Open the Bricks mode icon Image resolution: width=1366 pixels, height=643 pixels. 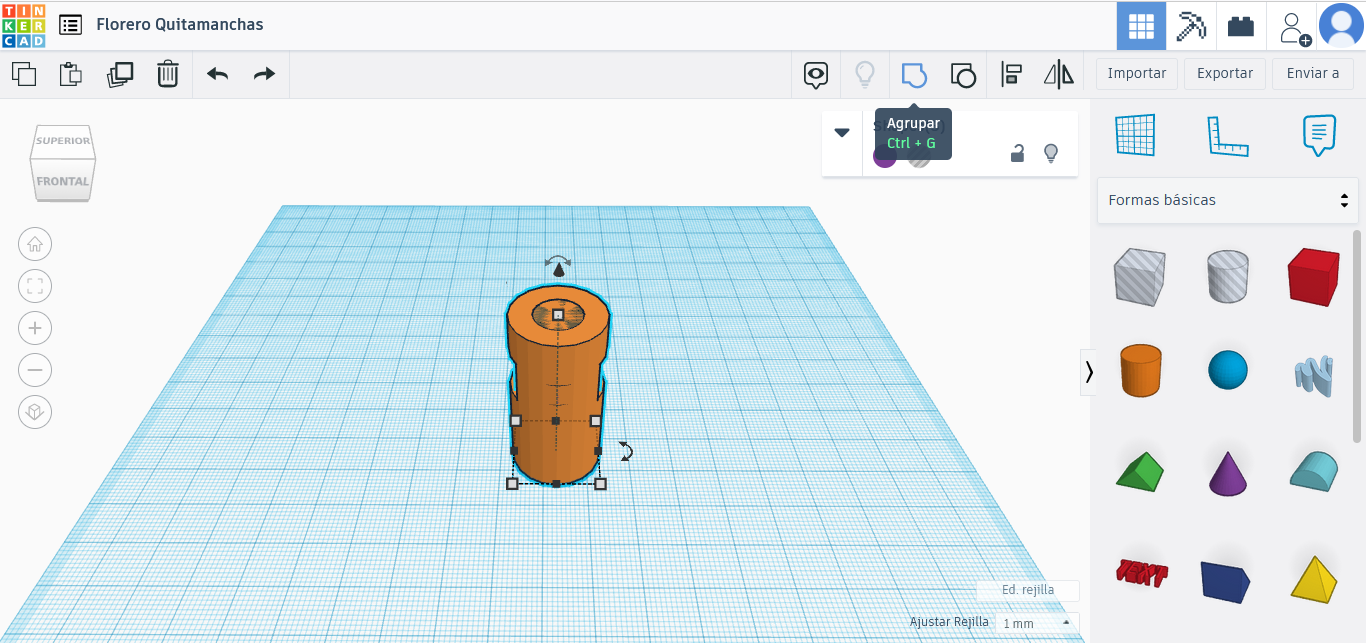click(1241, 26)
